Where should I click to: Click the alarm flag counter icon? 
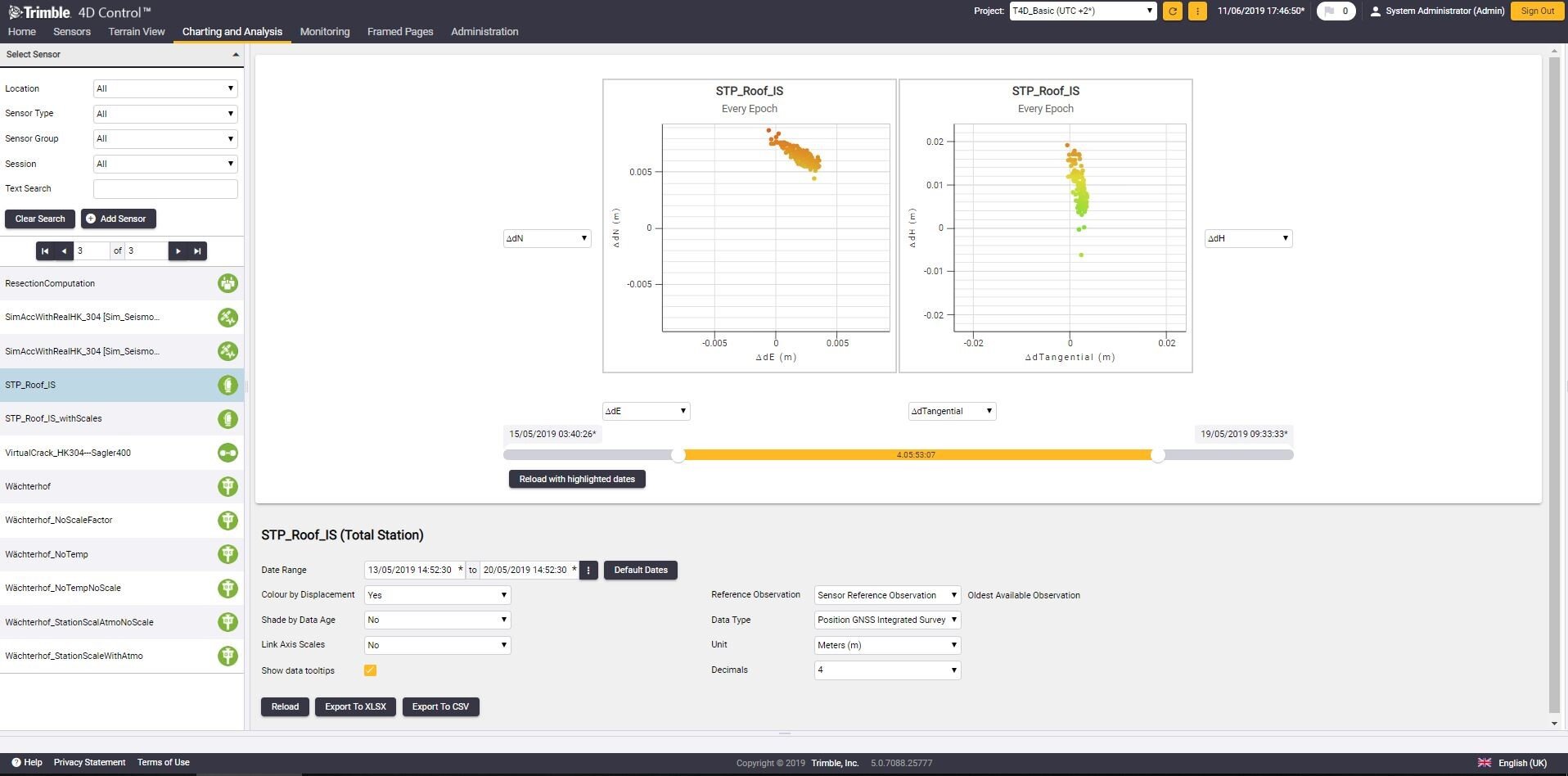[x=1336, y=11]
